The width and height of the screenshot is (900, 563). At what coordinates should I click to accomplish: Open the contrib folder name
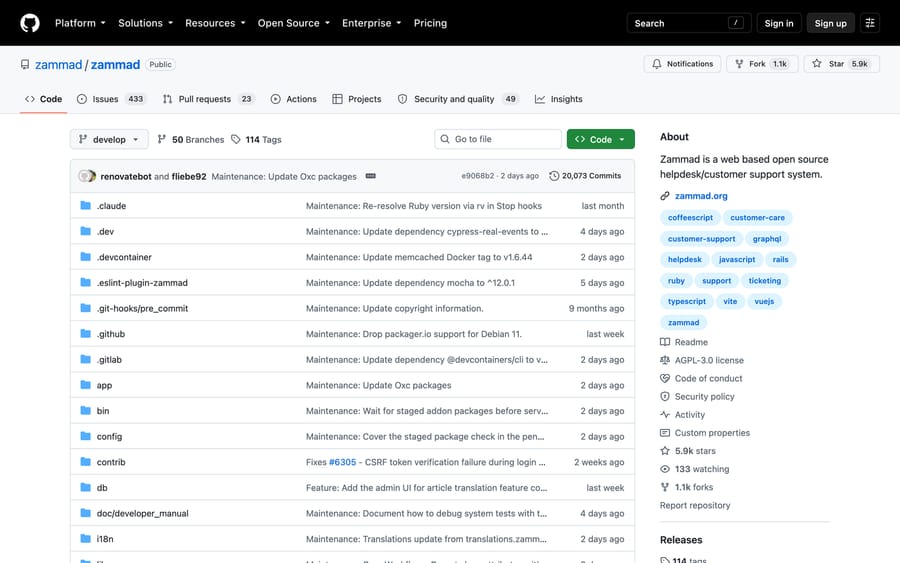click(111, 462)
